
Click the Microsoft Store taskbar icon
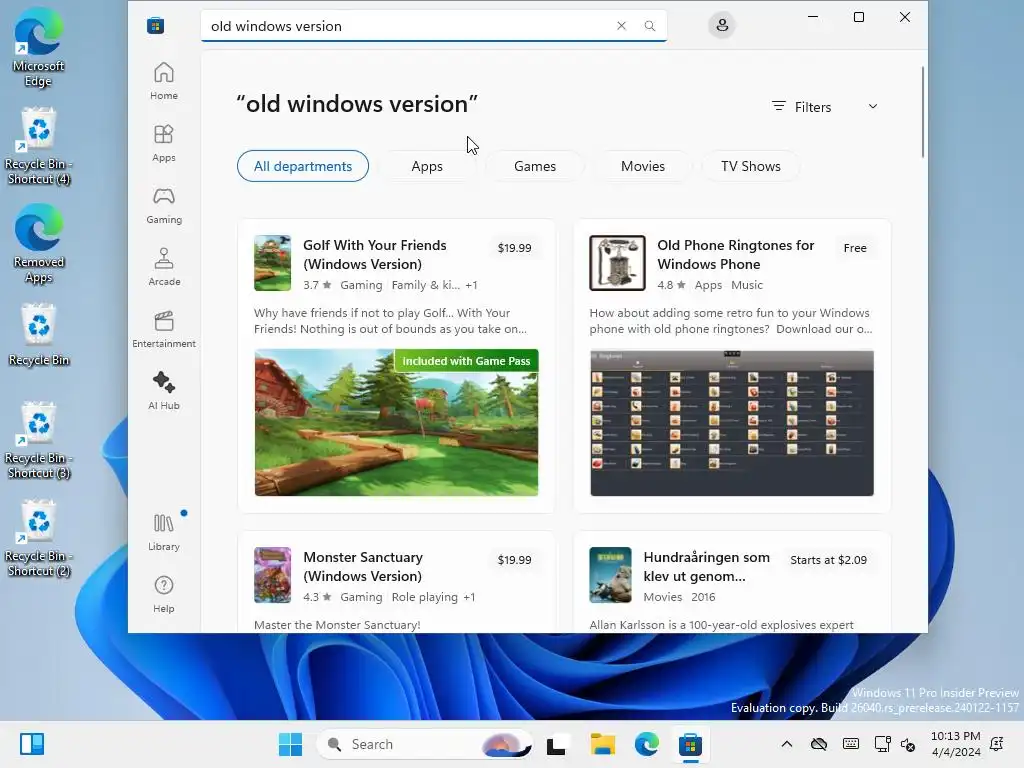click(690, 744)
